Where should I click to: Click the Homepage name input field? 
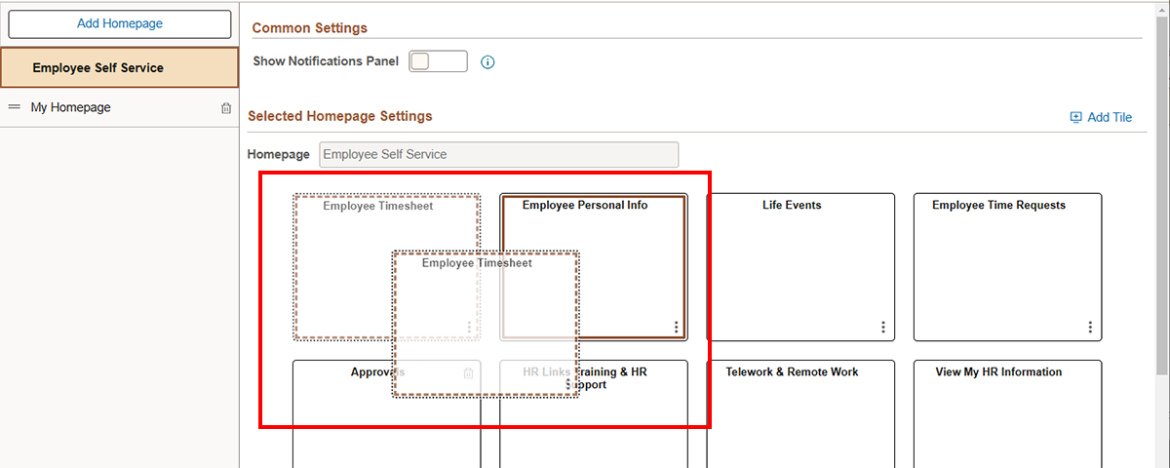pos(498,155)
